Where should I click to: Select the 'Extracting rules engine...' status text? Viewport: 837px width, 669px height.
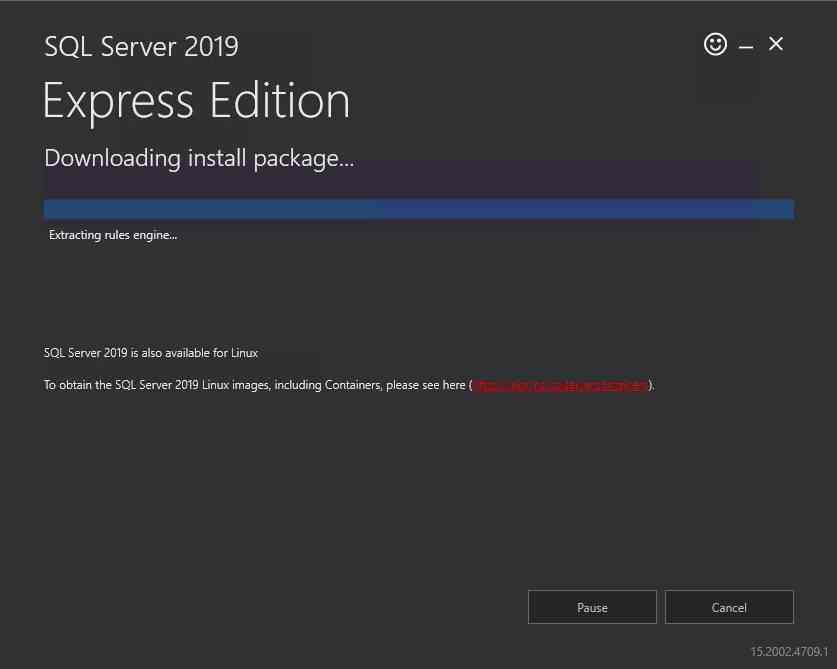113,235
